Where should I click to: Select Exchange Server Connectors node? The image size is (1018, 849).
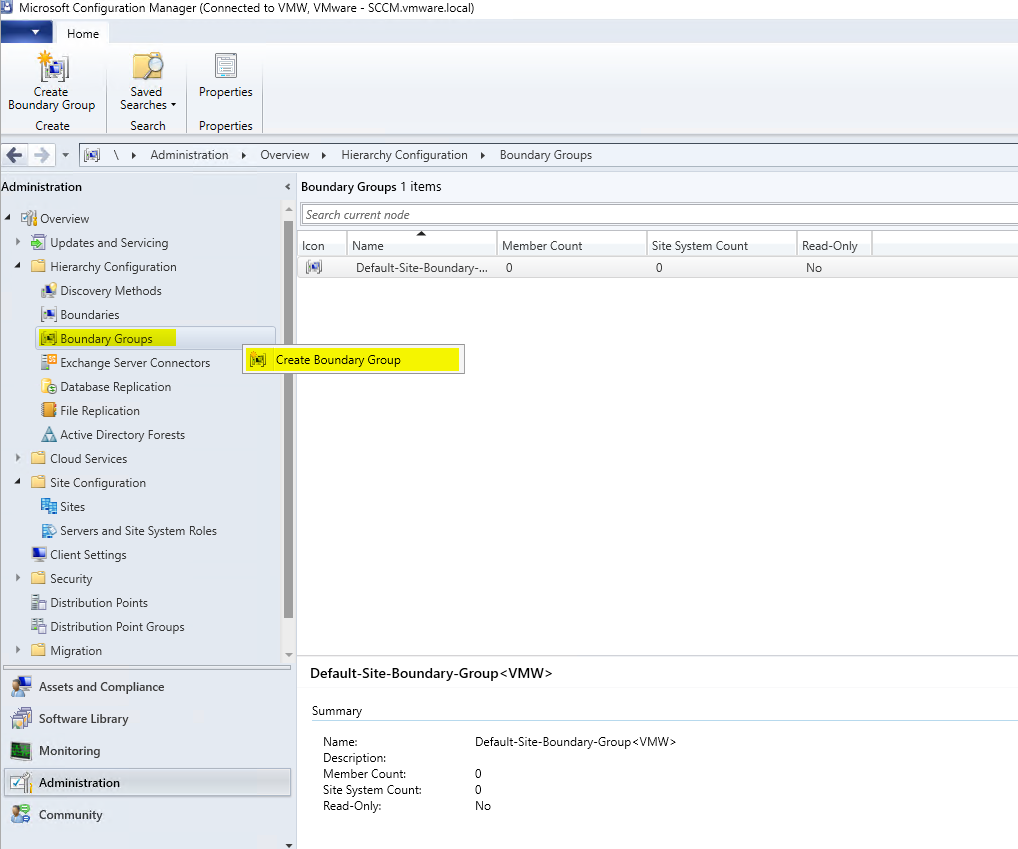coord(135,363)
